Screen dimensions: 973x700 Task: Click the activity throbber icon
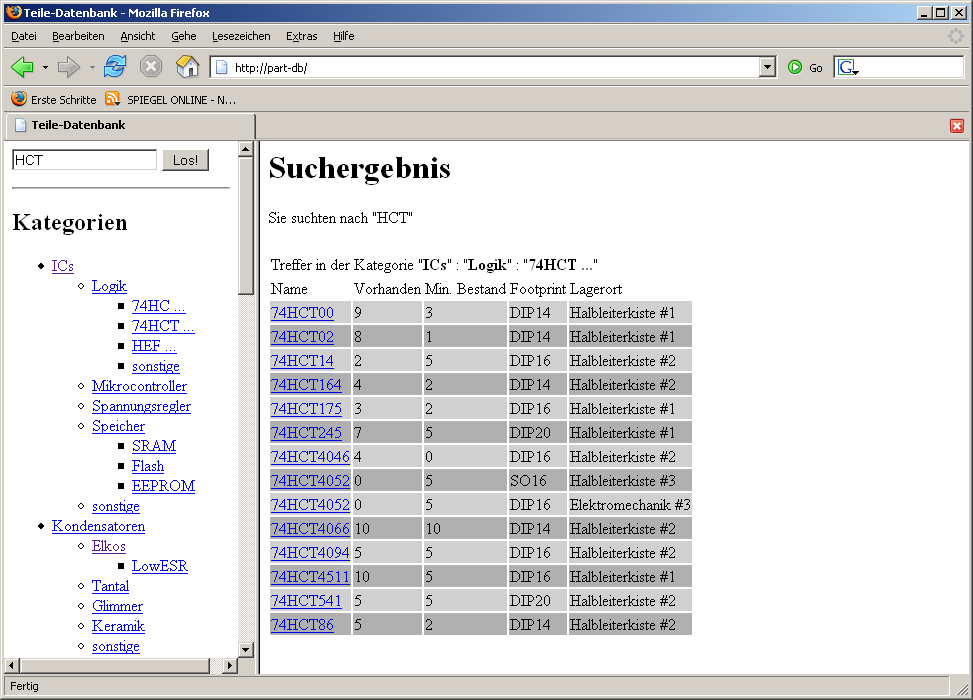956,36
